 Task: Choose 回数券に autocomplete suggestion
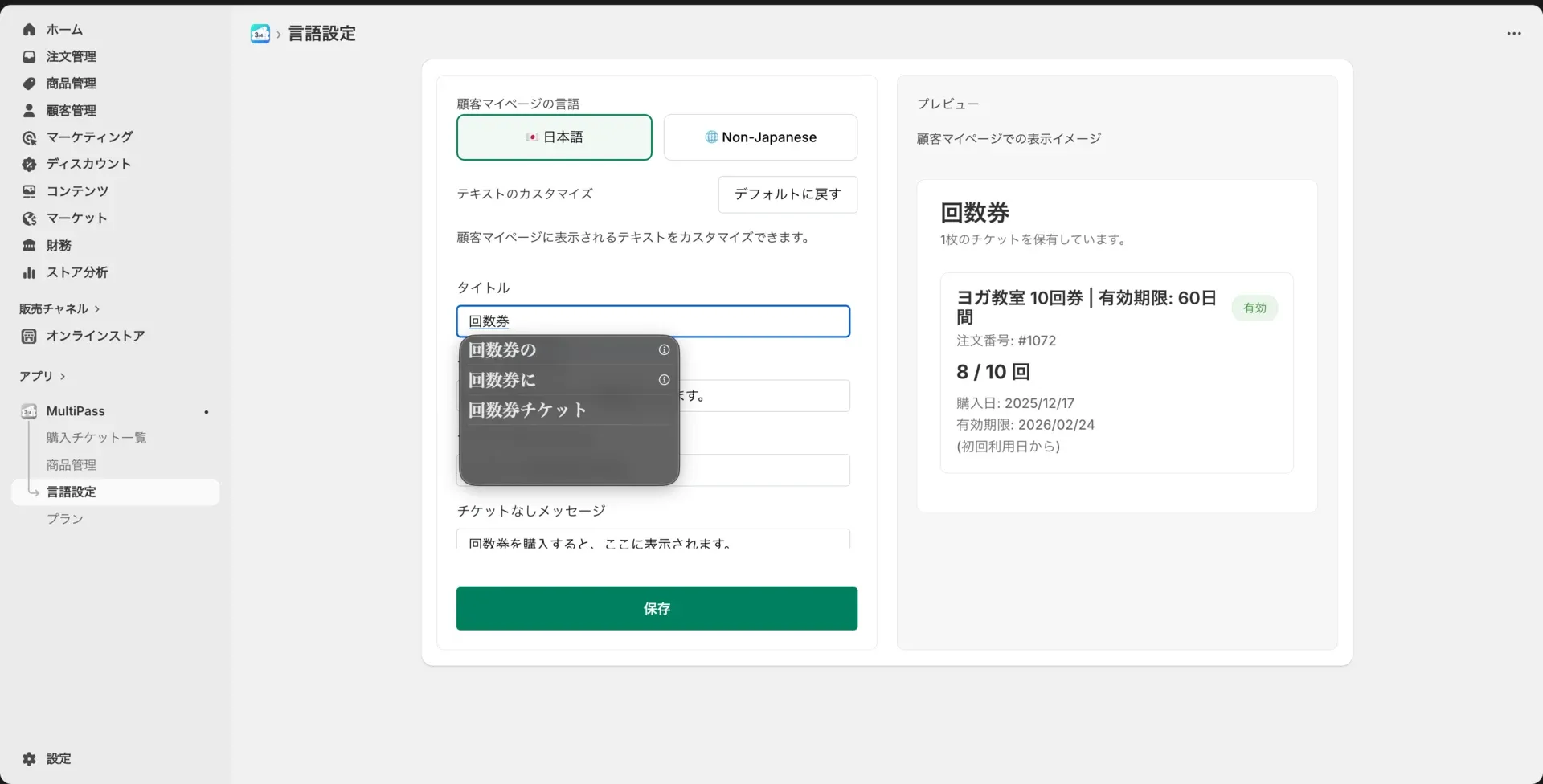coord(568,380)
